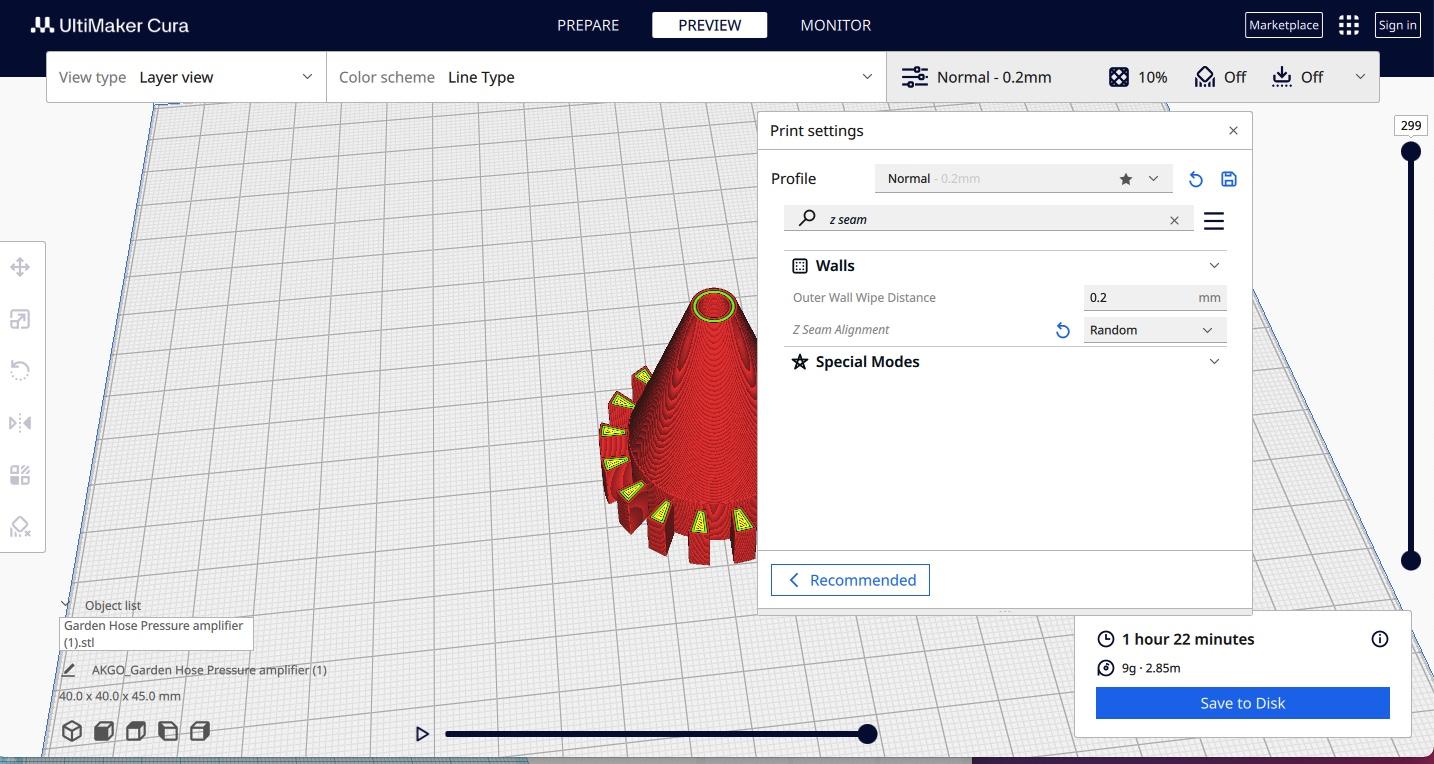Click Save to Disk

pyautogui.click(x=1243, y=703)
